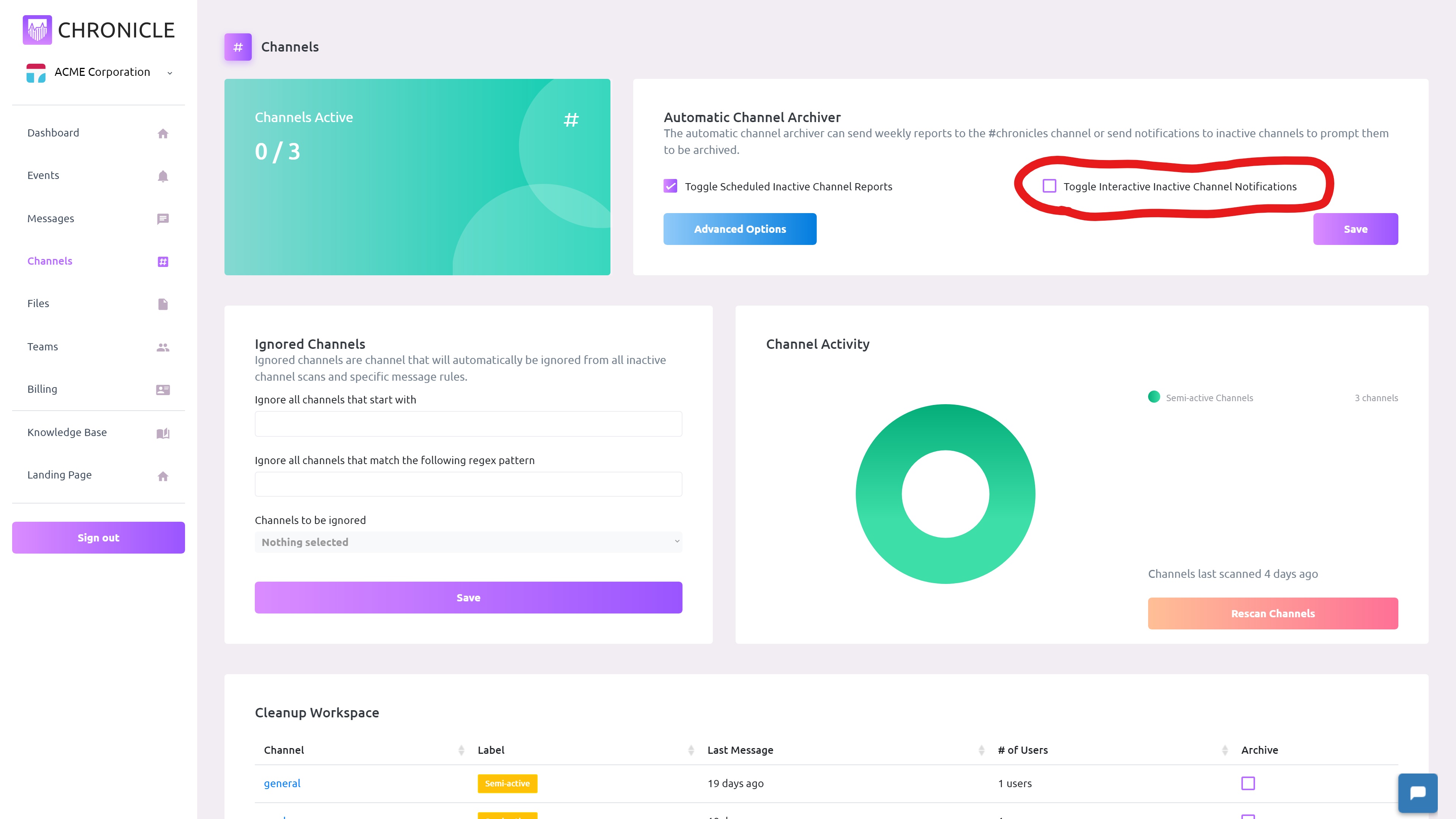Viewport: 1456px width, 819px height.
Task: Click the Events bell icon
Action: pos(163,176)
